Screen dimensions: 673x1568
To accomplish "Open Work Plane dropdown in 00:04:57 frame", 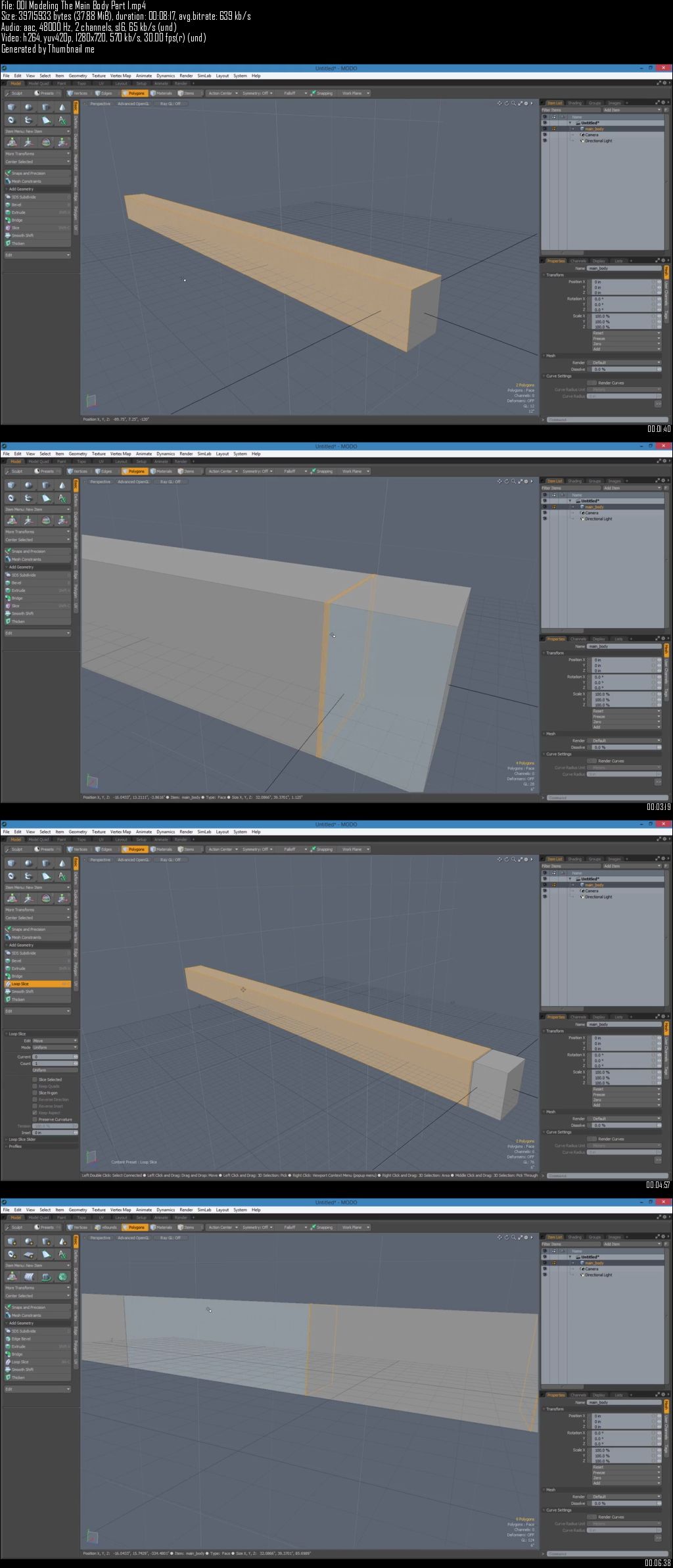I will coord(355,849).
